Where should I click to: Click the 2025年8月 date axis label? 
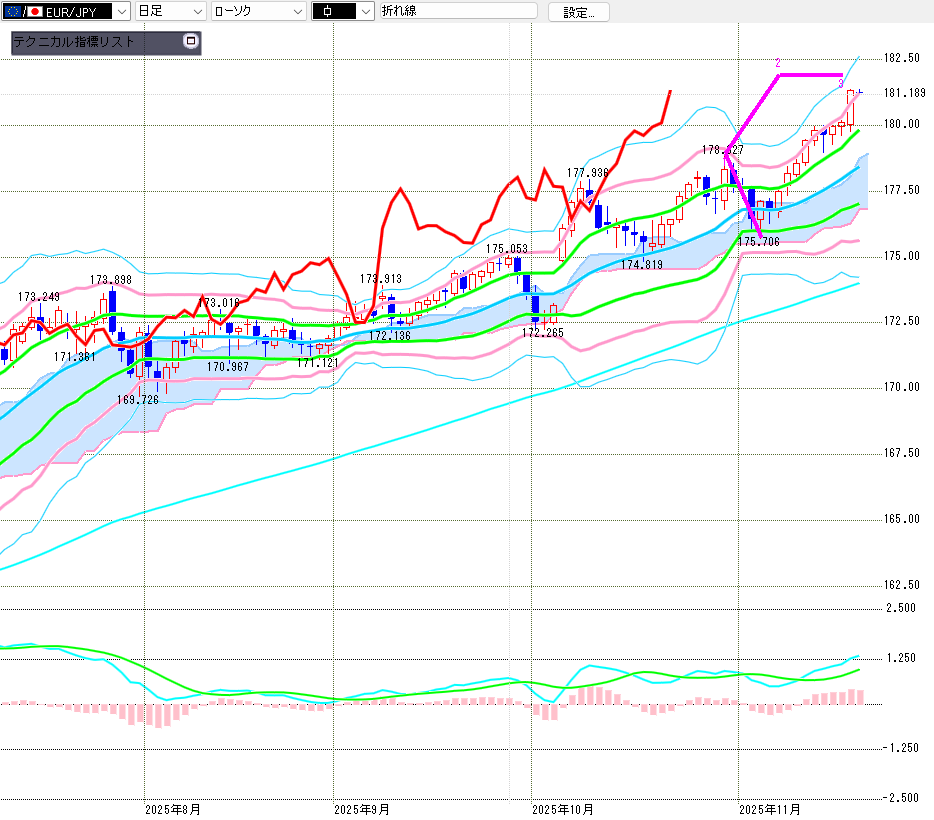coord(174,809)
